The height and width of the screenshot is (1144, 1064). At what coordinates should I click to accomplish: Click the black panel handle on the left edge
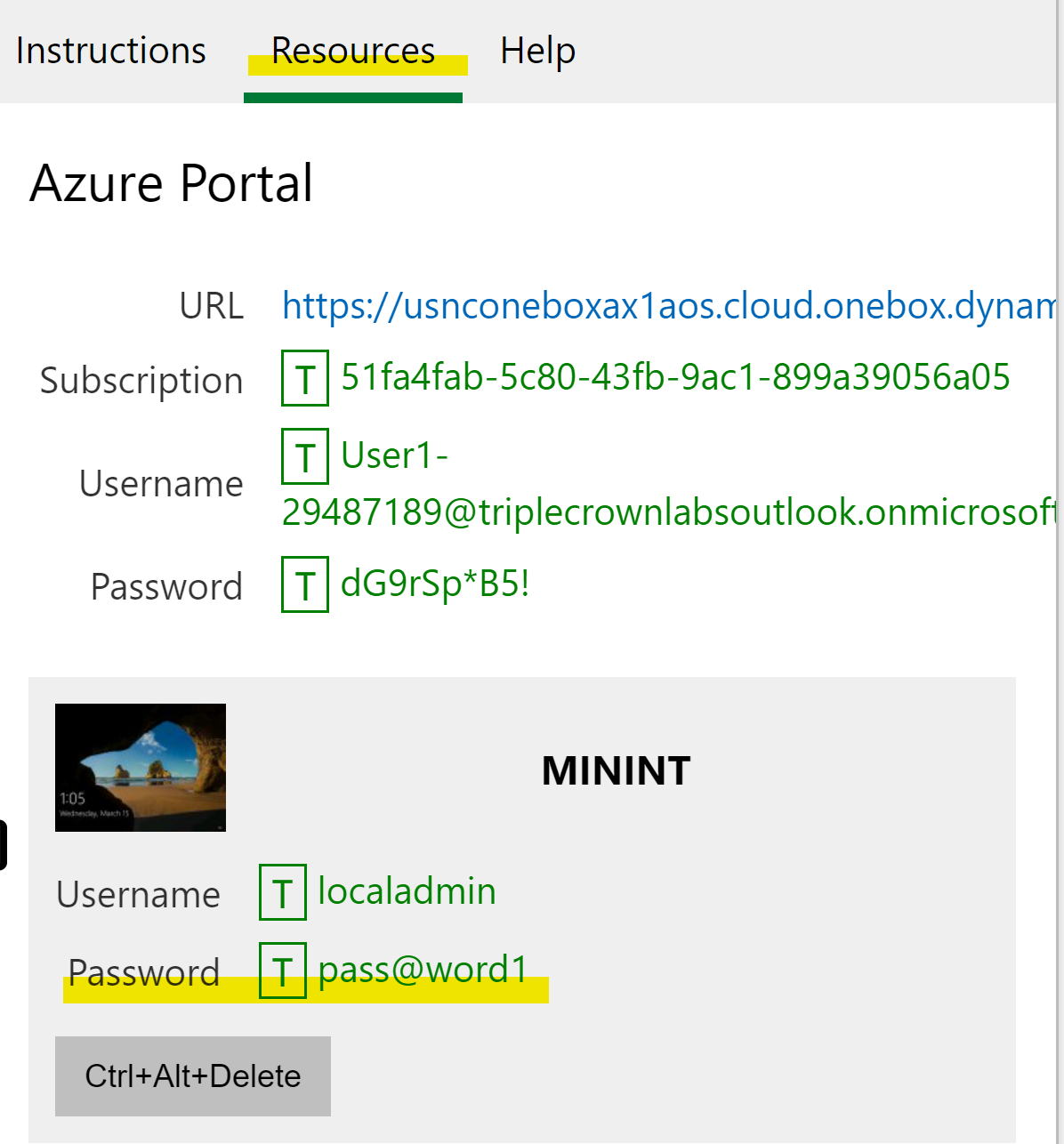point(3,845)
